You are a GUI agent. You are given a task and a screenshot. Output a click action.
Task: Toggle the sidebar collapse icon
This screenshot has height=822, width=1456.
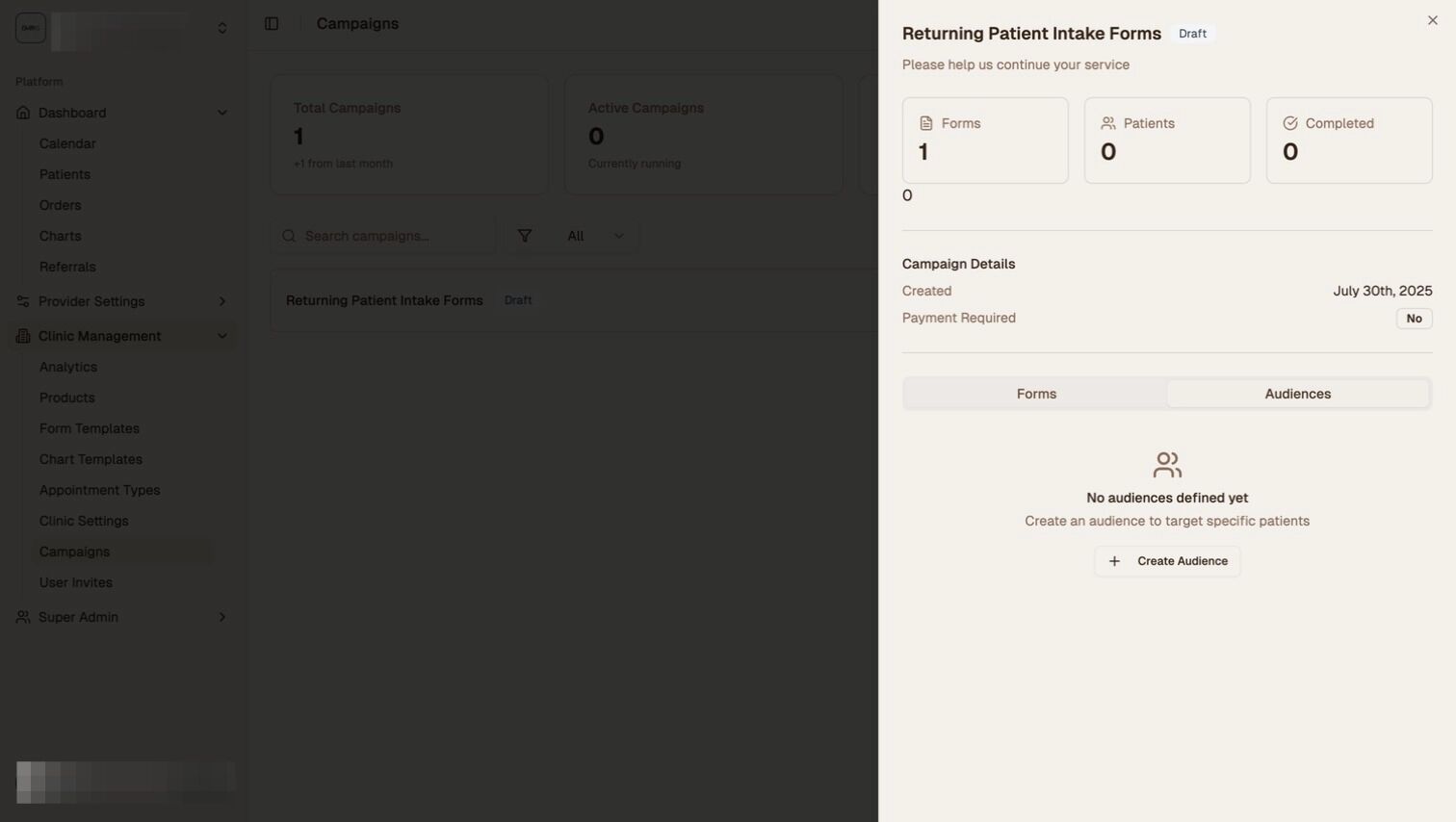pos(272,24)
